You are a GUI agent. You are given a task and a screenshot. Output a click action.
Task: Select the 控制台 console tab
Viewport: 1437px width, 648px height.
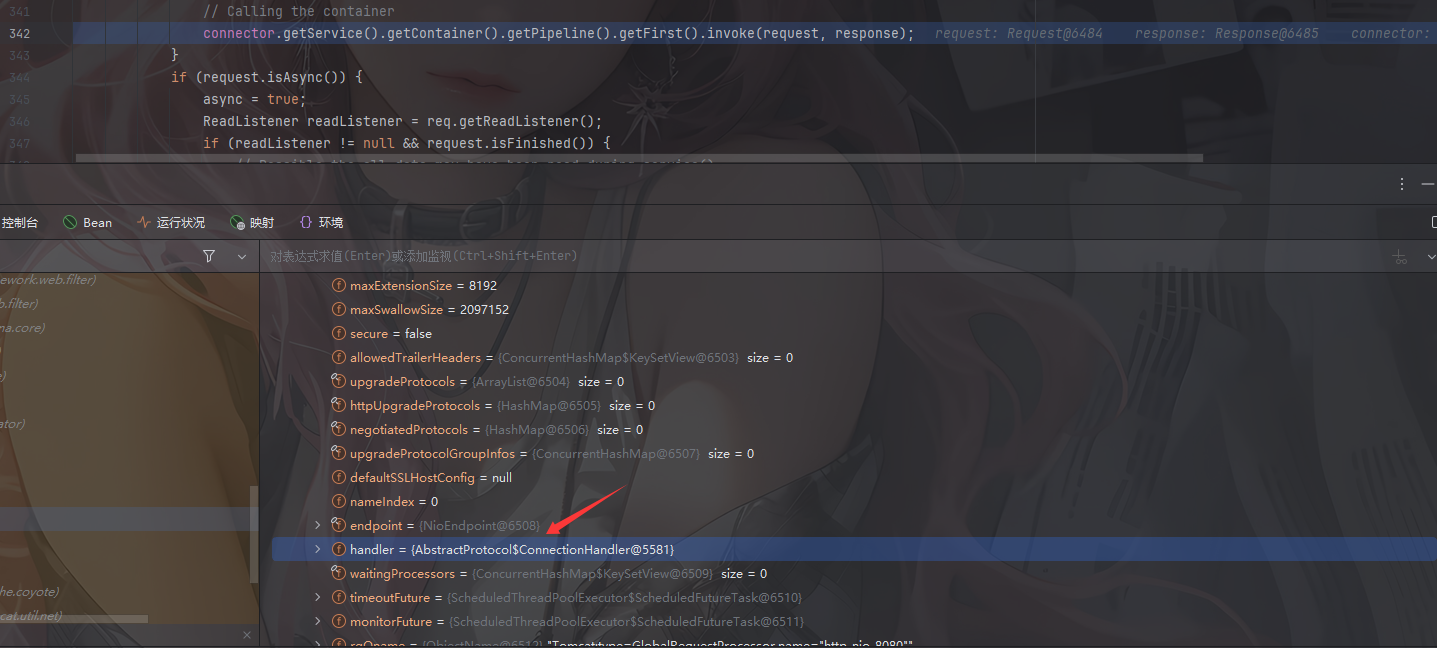[20, 222]
